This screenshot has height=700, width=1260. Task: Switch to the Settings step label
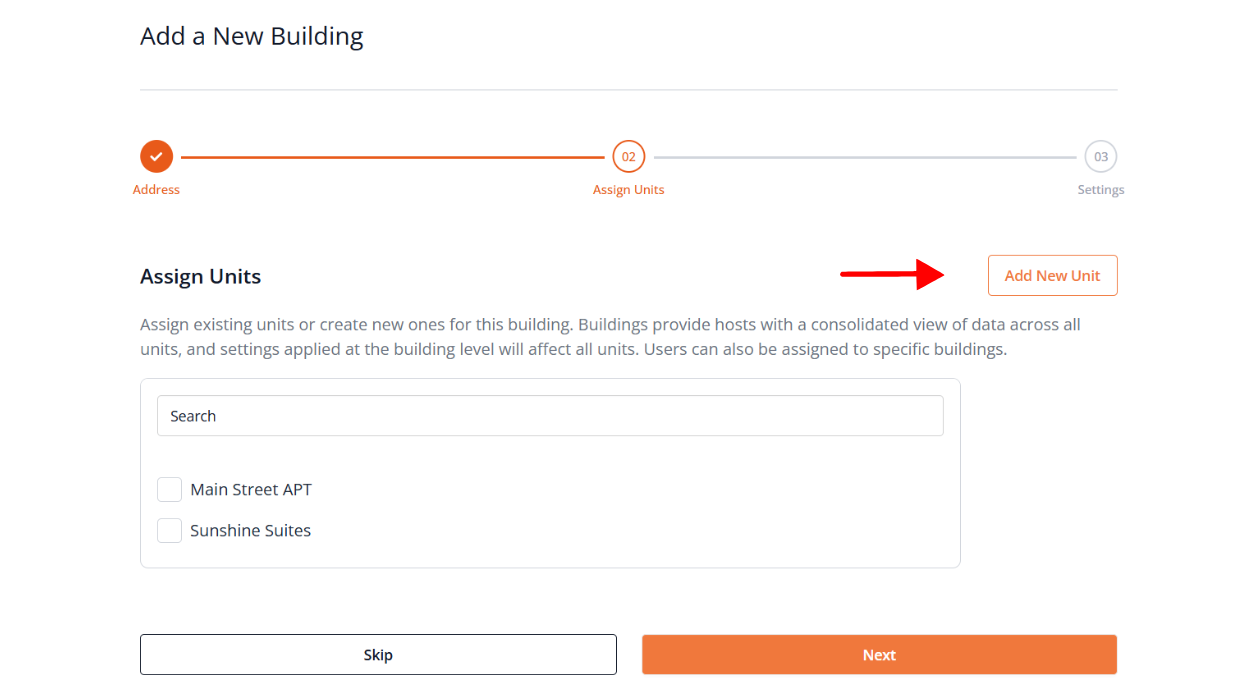tap(1101, 190)
